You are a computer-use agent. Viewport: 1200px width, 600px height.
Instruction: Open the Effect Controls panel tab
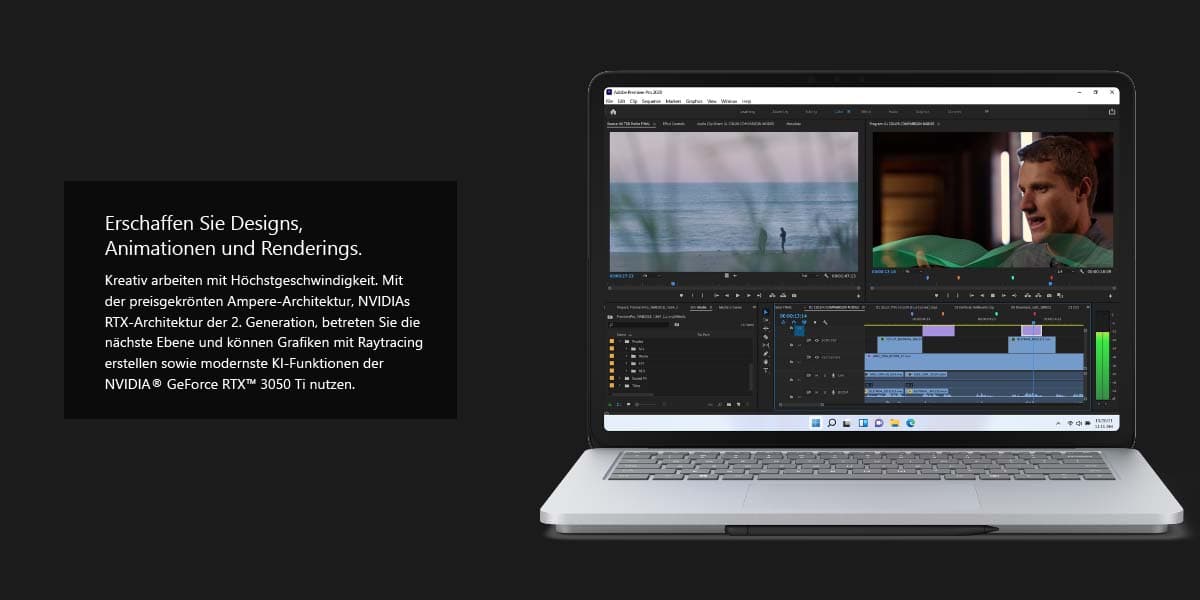[x=674, y=124]
